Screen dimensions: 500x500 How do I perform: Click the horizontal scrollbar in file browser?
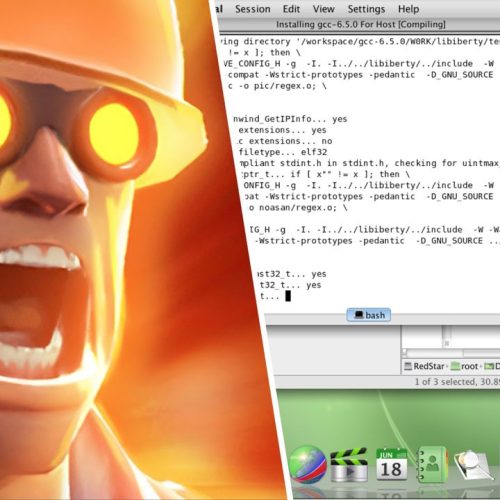point(452,353)
